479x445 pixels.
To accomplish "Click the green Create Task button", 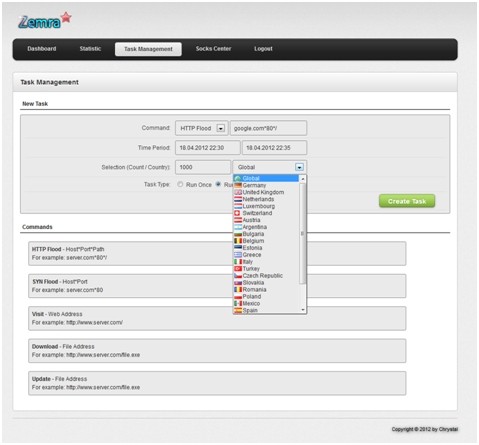I will click(x=407, y=201).
